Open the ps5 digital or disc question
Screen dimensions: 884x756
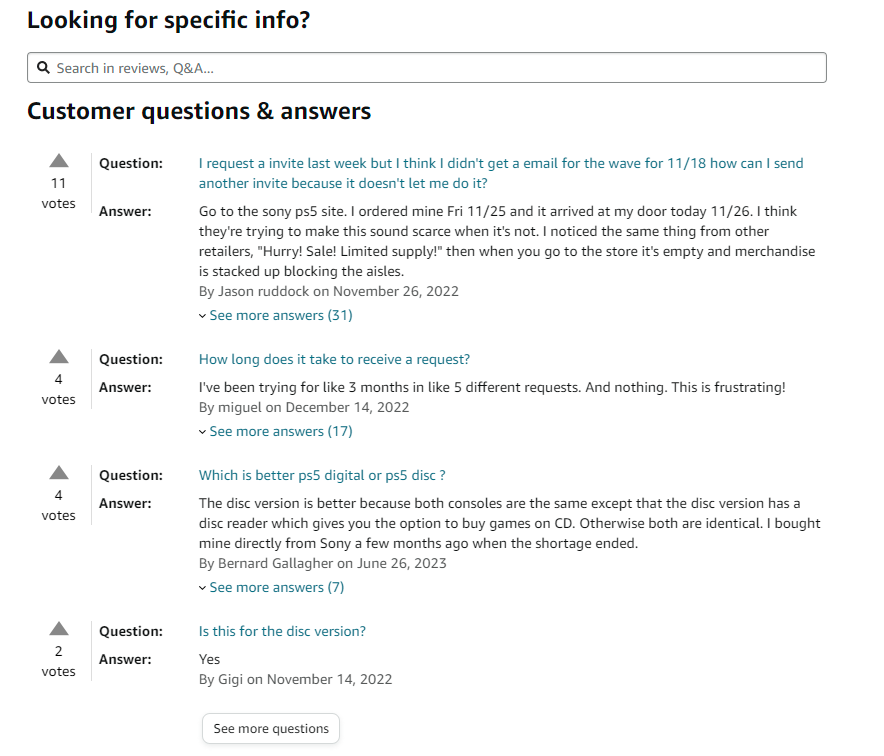pyautogui.click(x=321, y=475)
